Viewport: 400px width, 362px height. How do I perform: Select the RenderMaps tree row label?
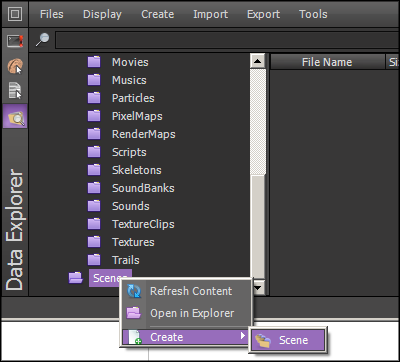coord(144,134)
